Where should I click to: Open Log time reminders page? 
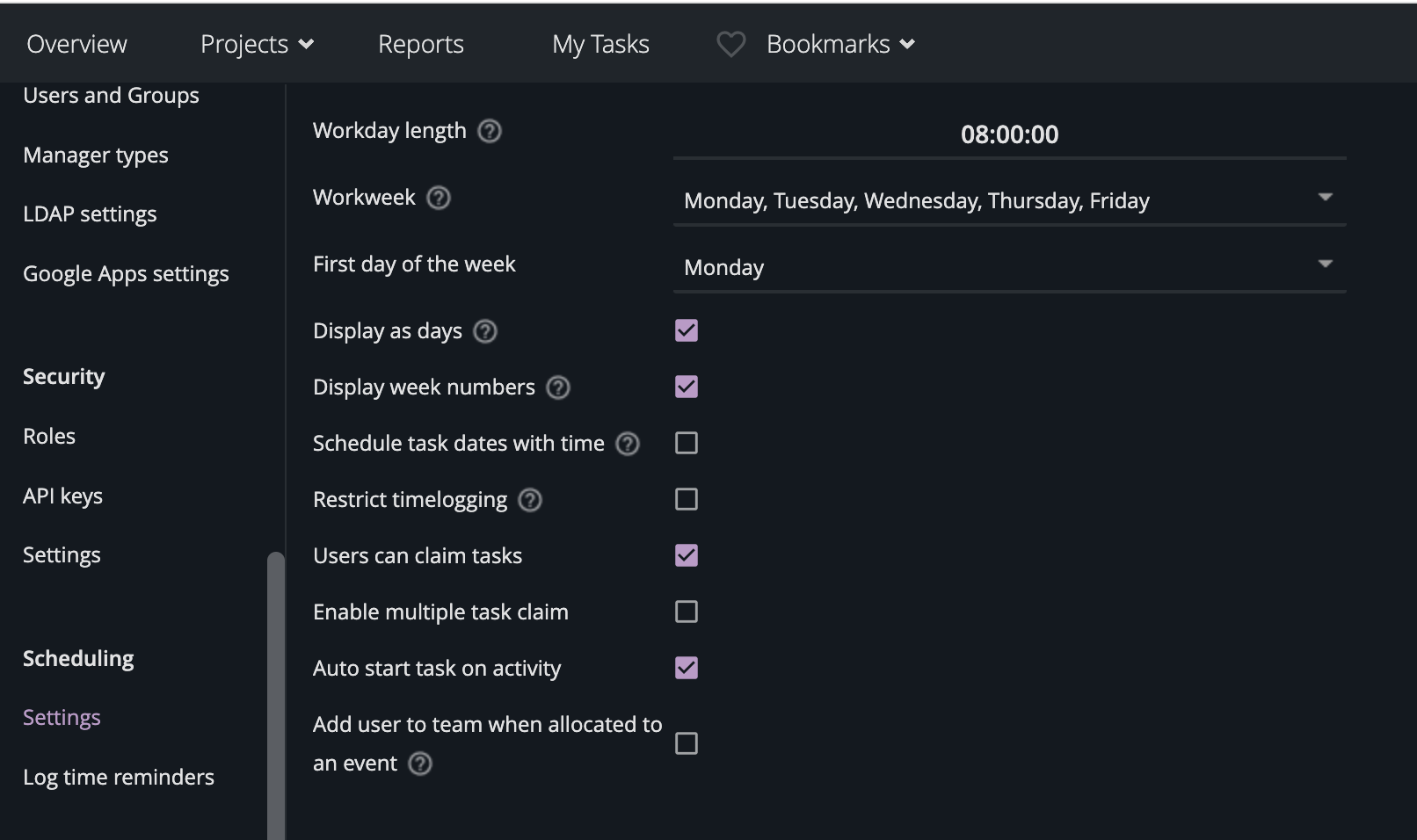(x=119, y=778)
